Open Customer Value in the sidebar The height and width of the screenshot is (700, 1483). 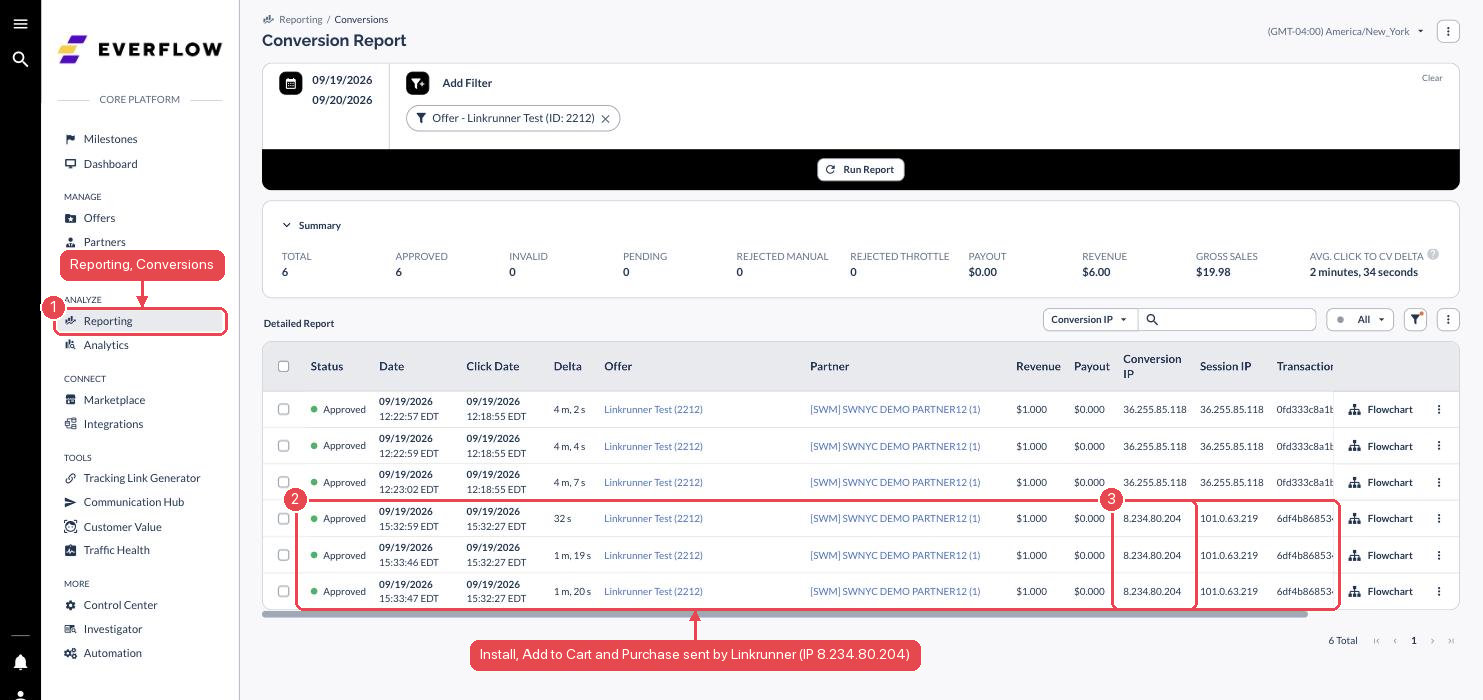point(122,527)
